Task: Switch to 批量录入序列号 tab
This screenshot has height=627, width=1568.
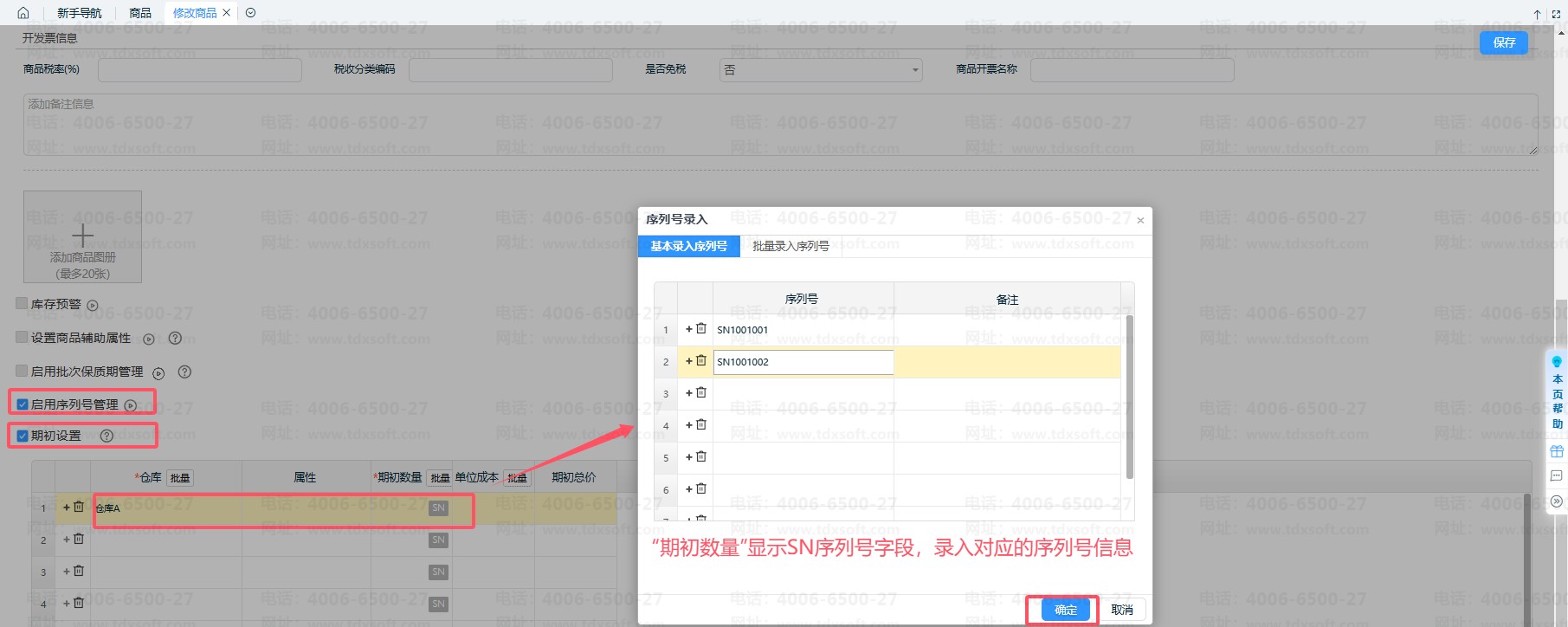Action: pyautogui.click(x=790, y=247)
